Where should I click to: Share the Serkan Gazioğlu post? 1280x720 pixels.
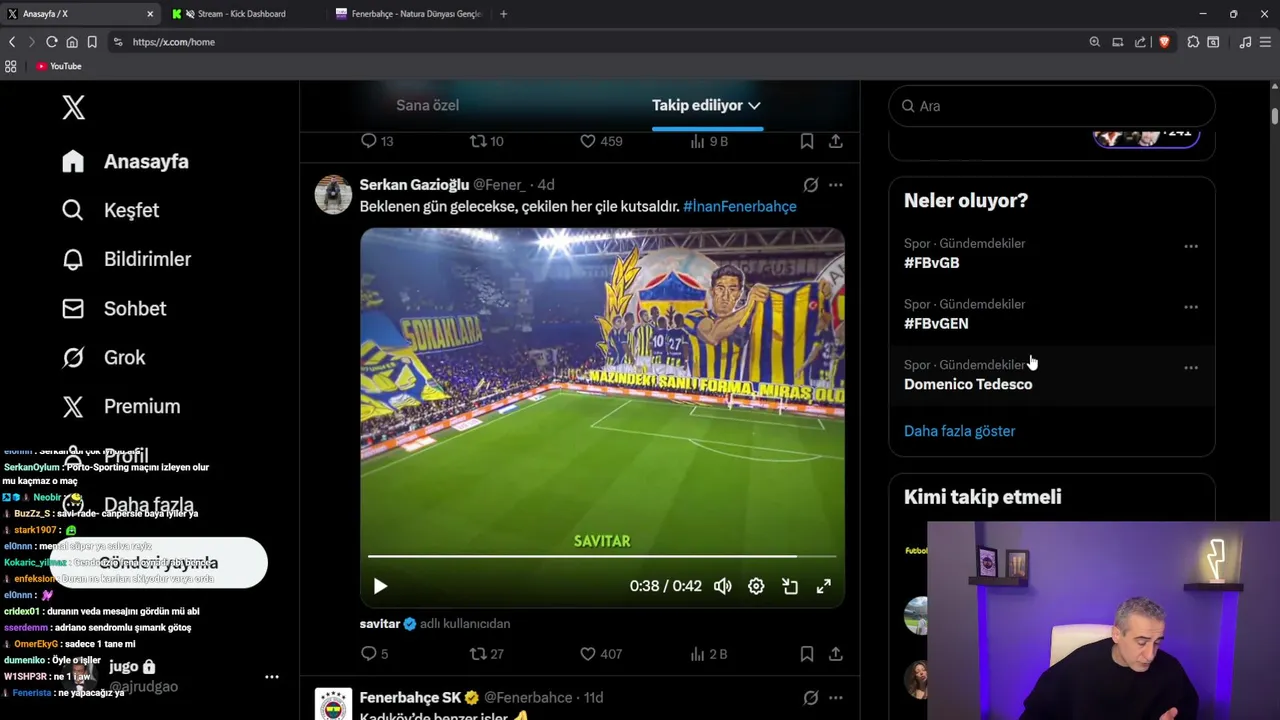click(835, 654)
